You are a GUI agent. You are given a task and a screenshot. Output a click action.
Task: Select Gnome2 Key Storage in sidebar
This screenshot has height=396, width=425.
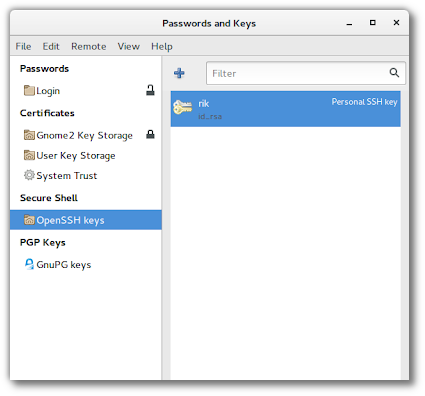click(x=86, y=135)
